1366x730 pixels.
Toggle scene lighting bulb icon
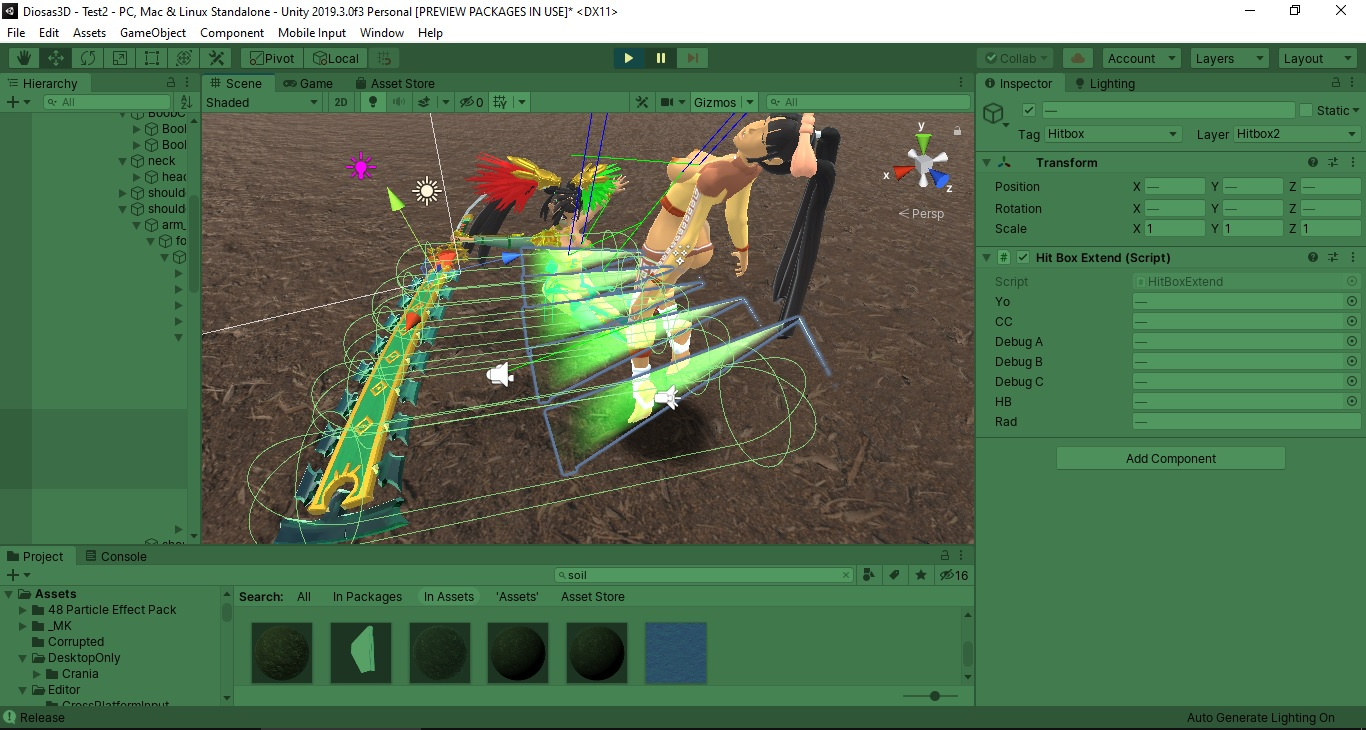click(x=374, y=102)
